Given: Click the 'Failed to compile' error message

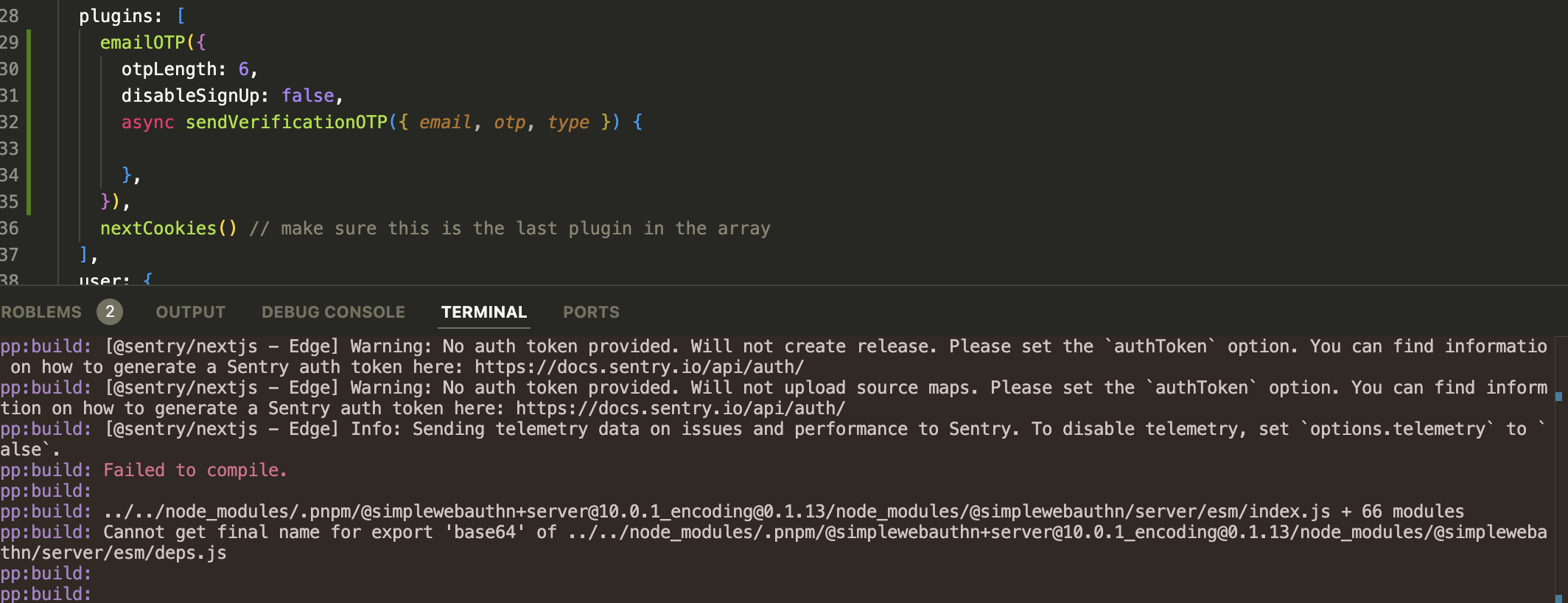Looking at the screenshot, I should coord(194,470).
